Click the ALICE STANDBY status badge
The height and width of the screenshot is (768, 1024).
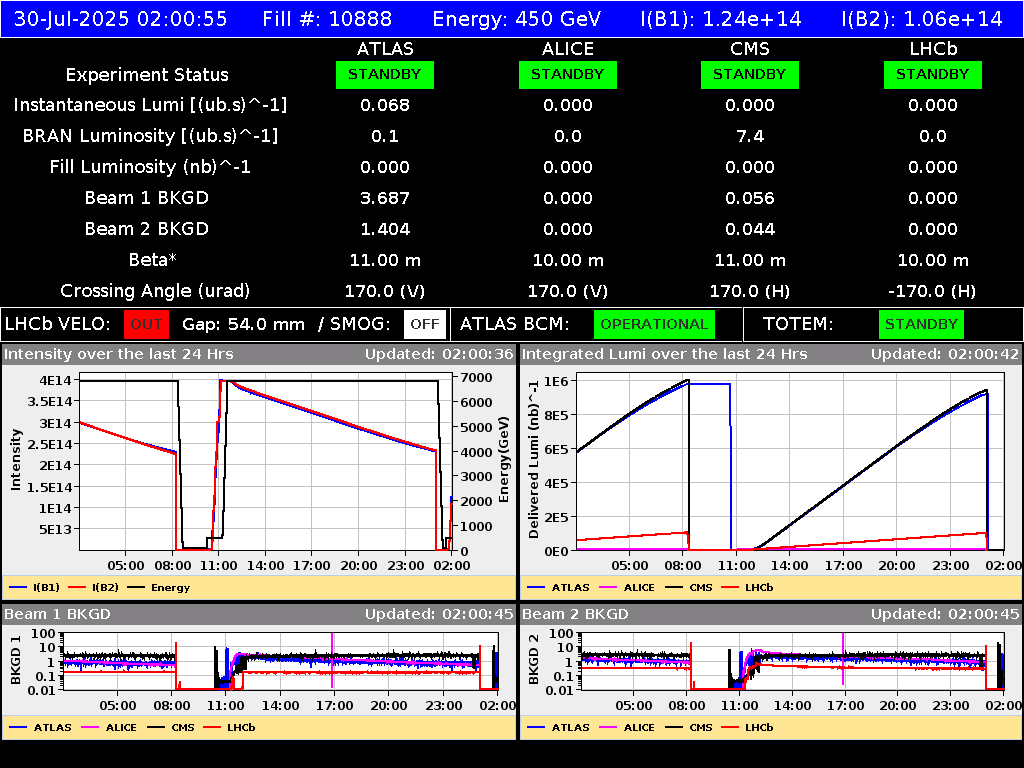tap(568, 74)
